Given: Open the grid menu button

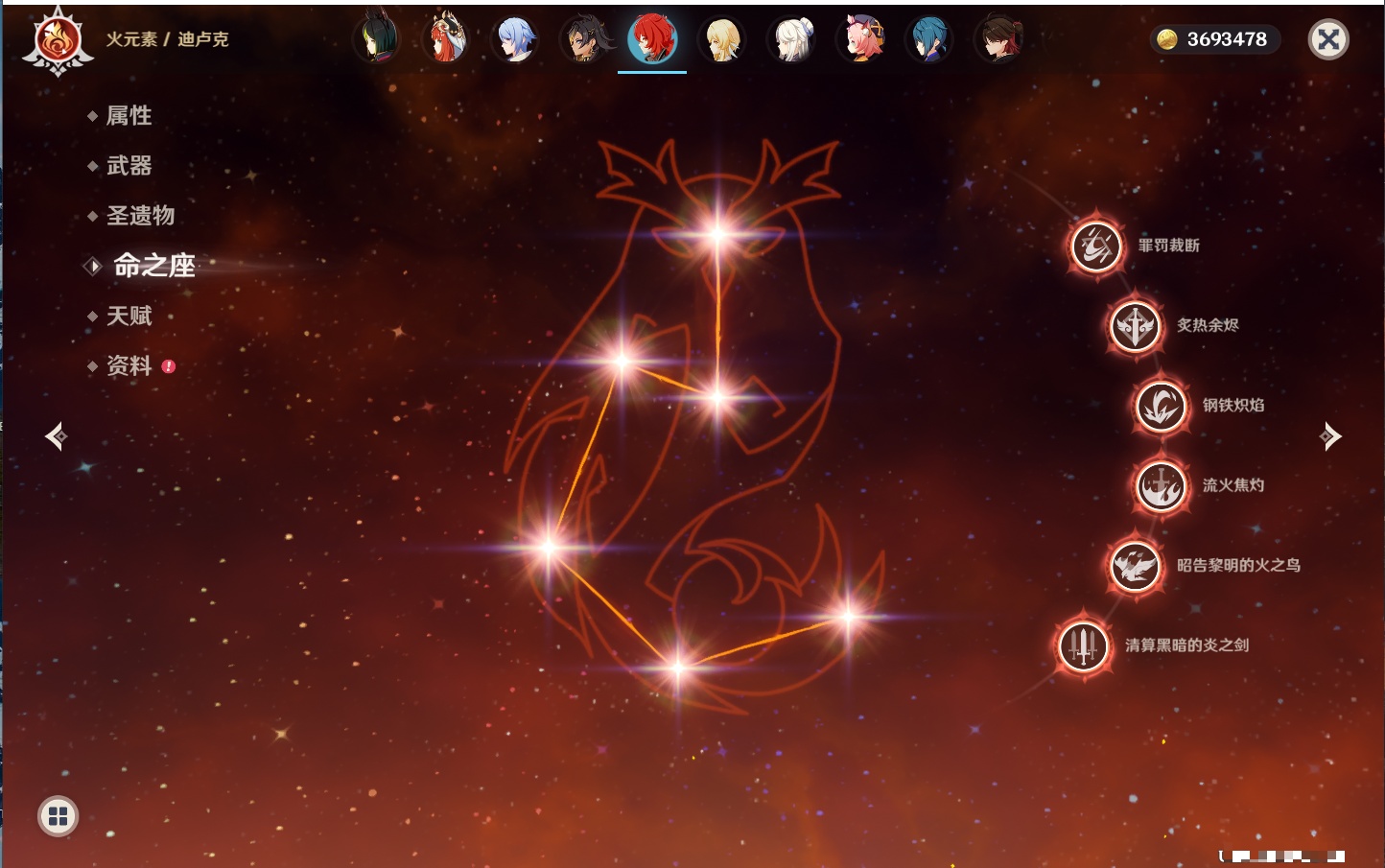Looking at the screenshot, I should click(58, 816).
